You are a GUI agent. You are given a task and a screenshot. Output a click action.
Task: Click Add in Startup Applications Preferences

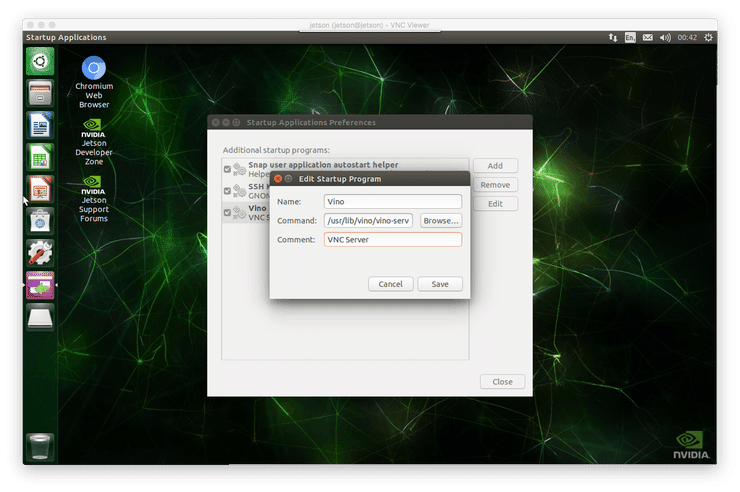click(x=495, y=166)
